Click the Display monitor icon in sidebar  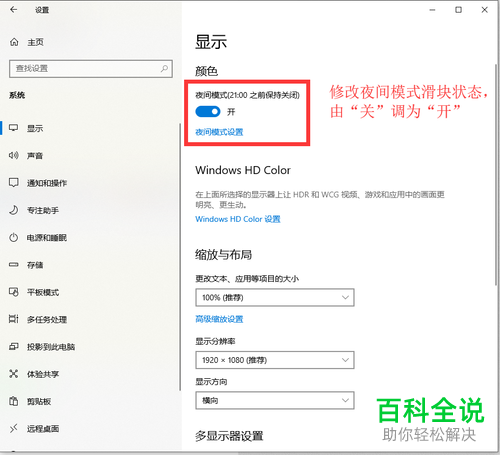coord(13,128)
